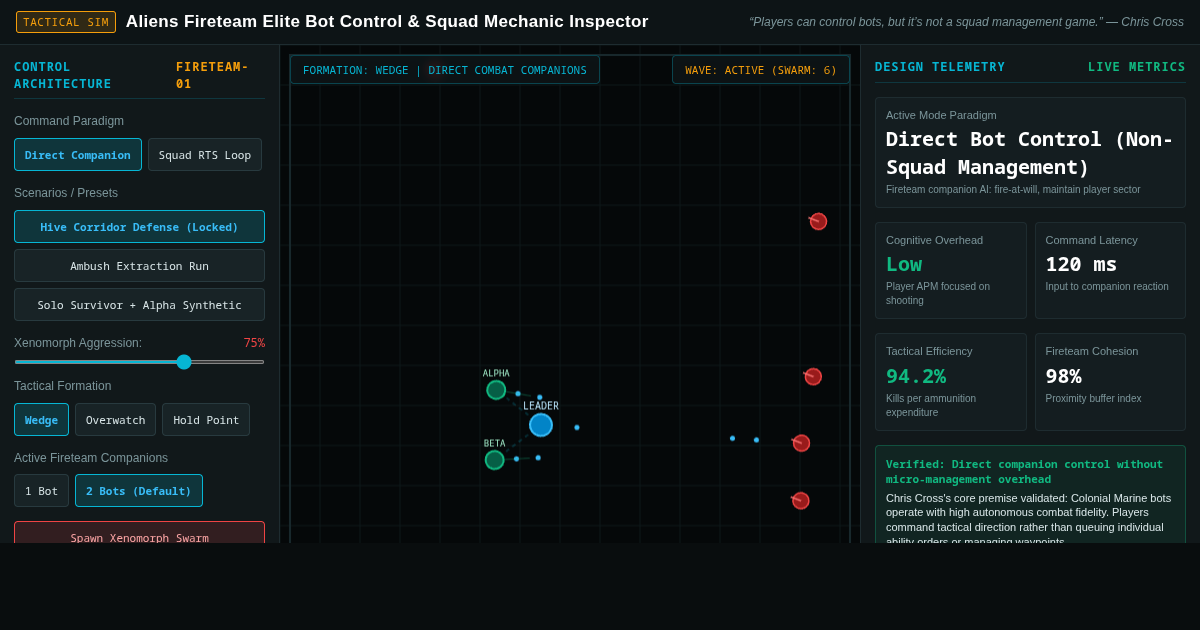Click the Aliens Fireteam Elite page title
This screenshot has height=630, width=1200.
click(387, 22)
